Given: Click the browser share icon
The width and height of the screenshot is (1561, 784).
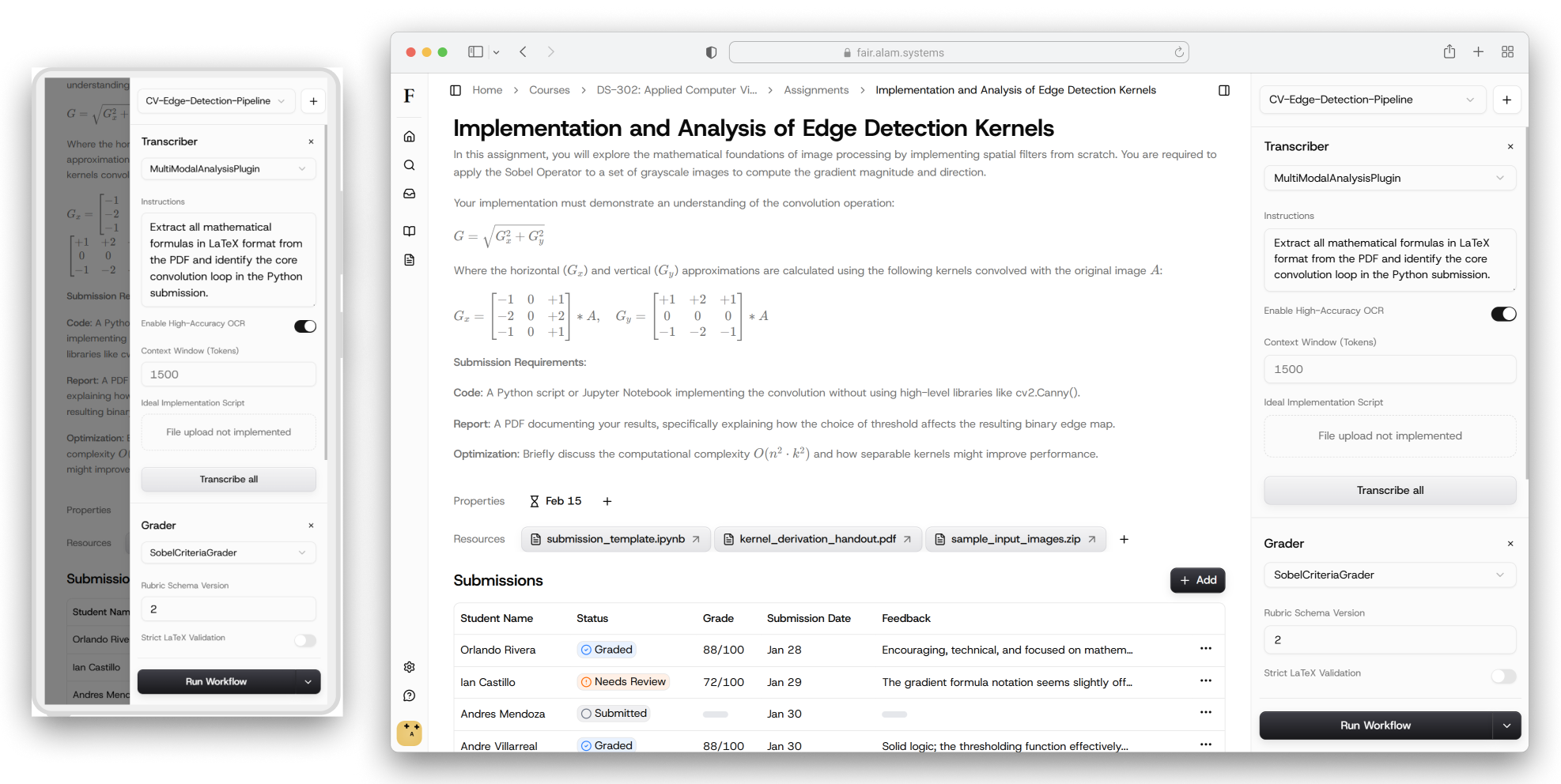Looking at the screenshot, I should coord(1449,52).
